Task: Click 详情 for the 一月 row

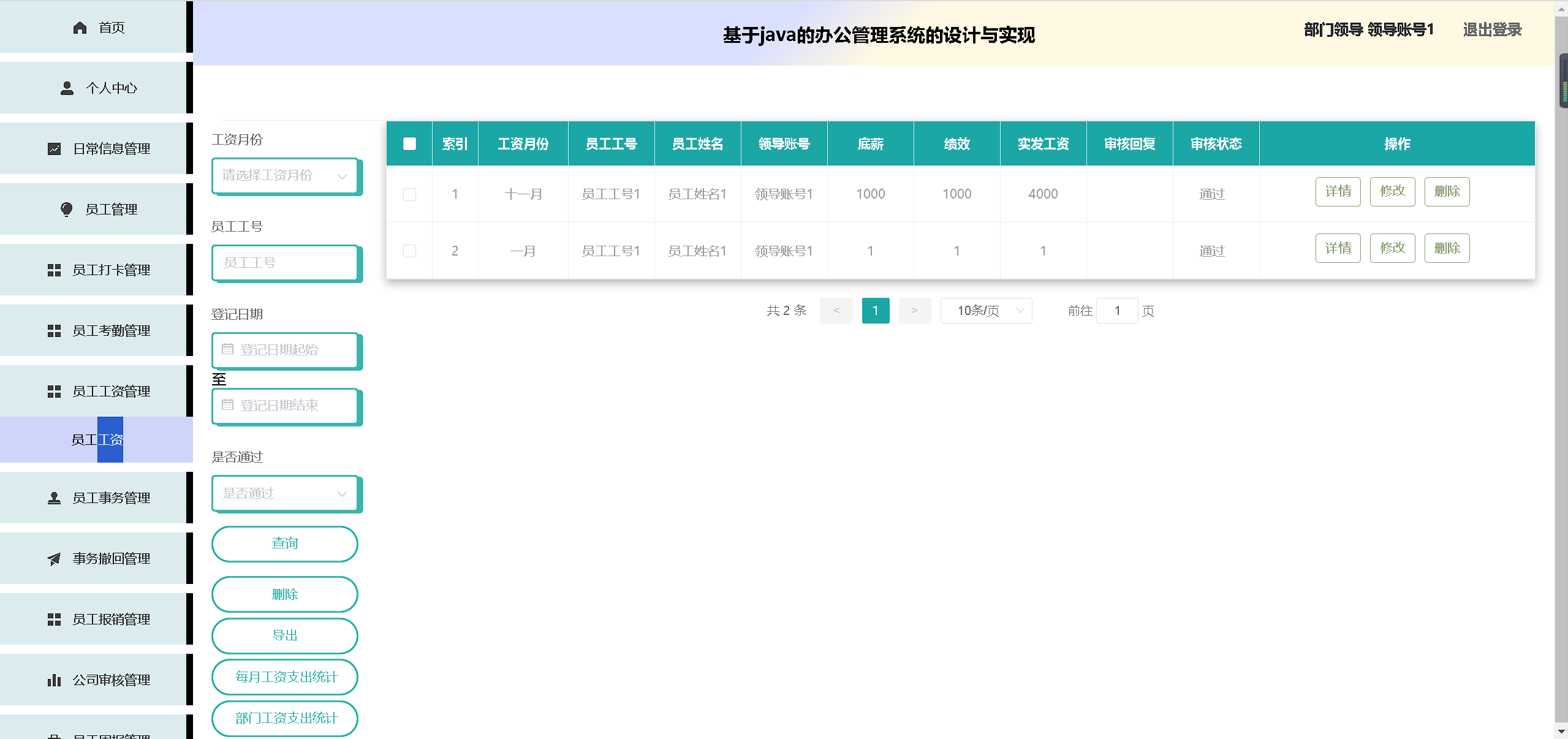Action: [1338, 248]
